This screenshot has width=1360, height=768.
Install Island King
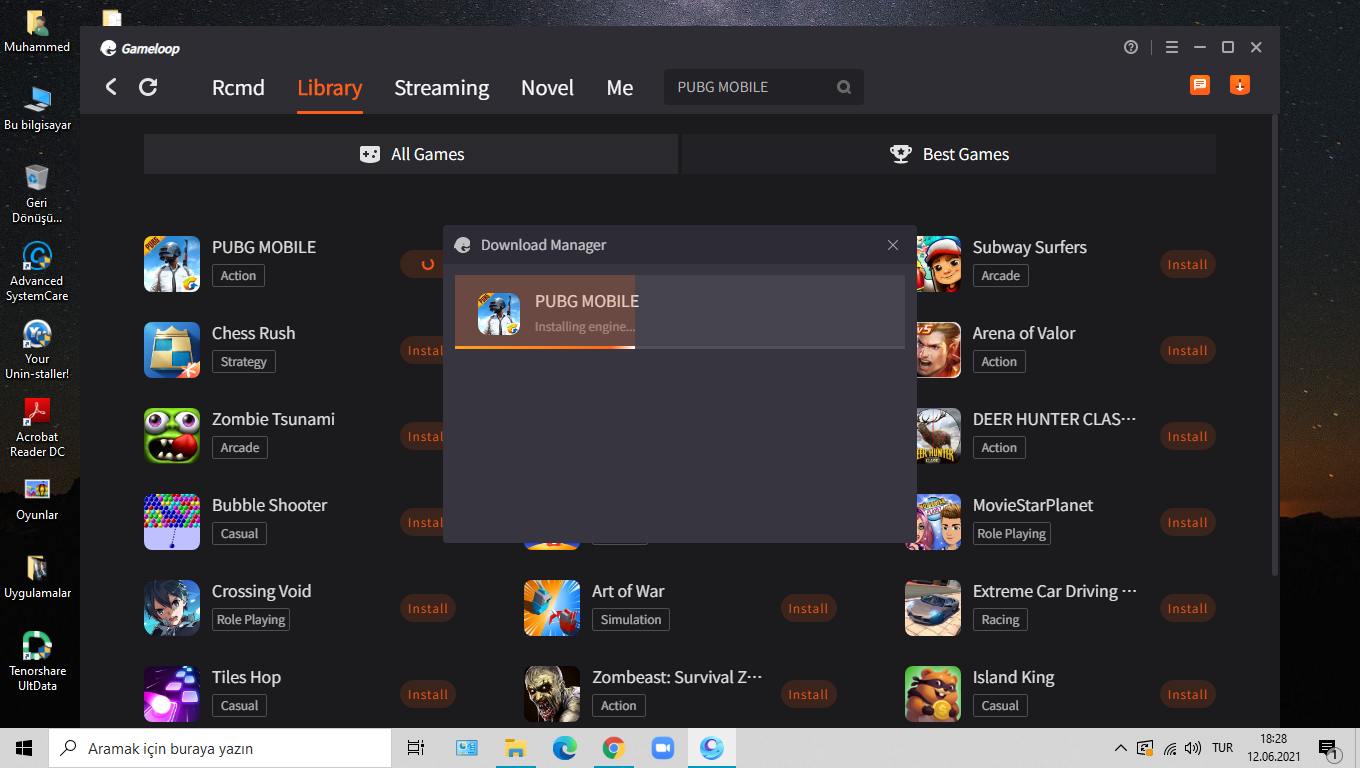[x=1188, y=695]
